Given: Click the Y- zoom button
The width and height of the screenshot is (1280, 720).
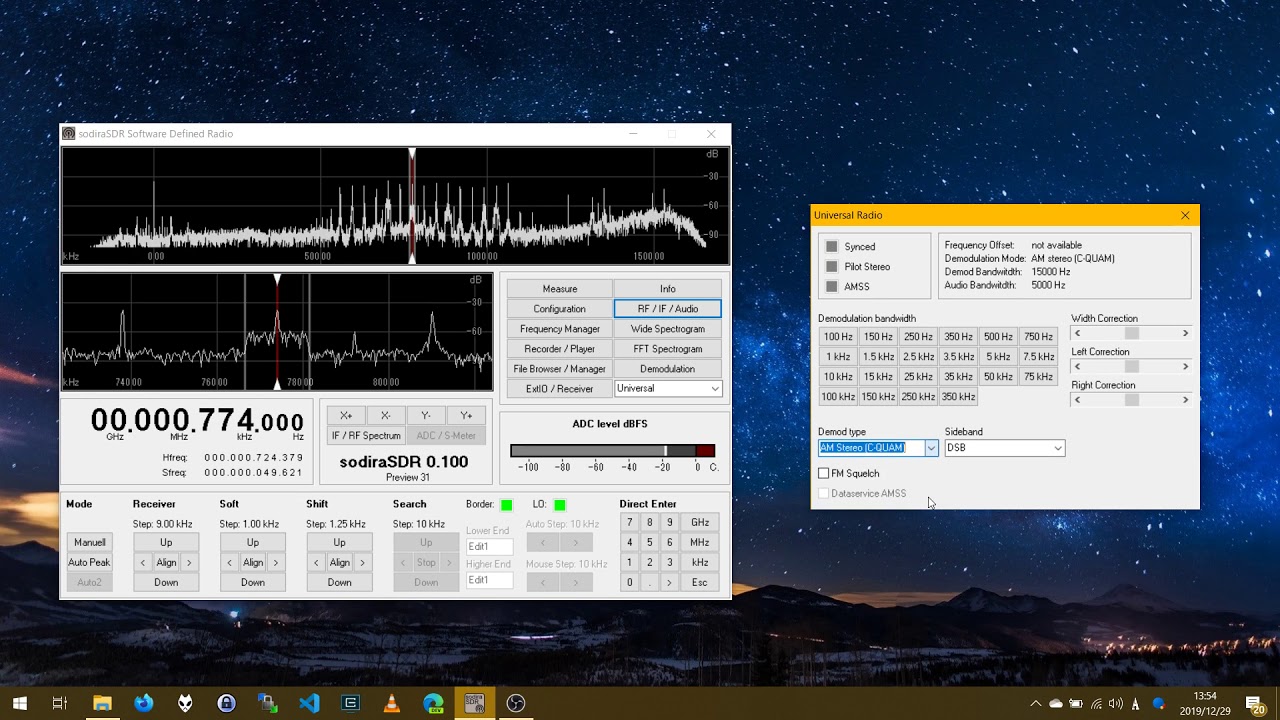Looking at the screenshot, I should click(426, 415).
